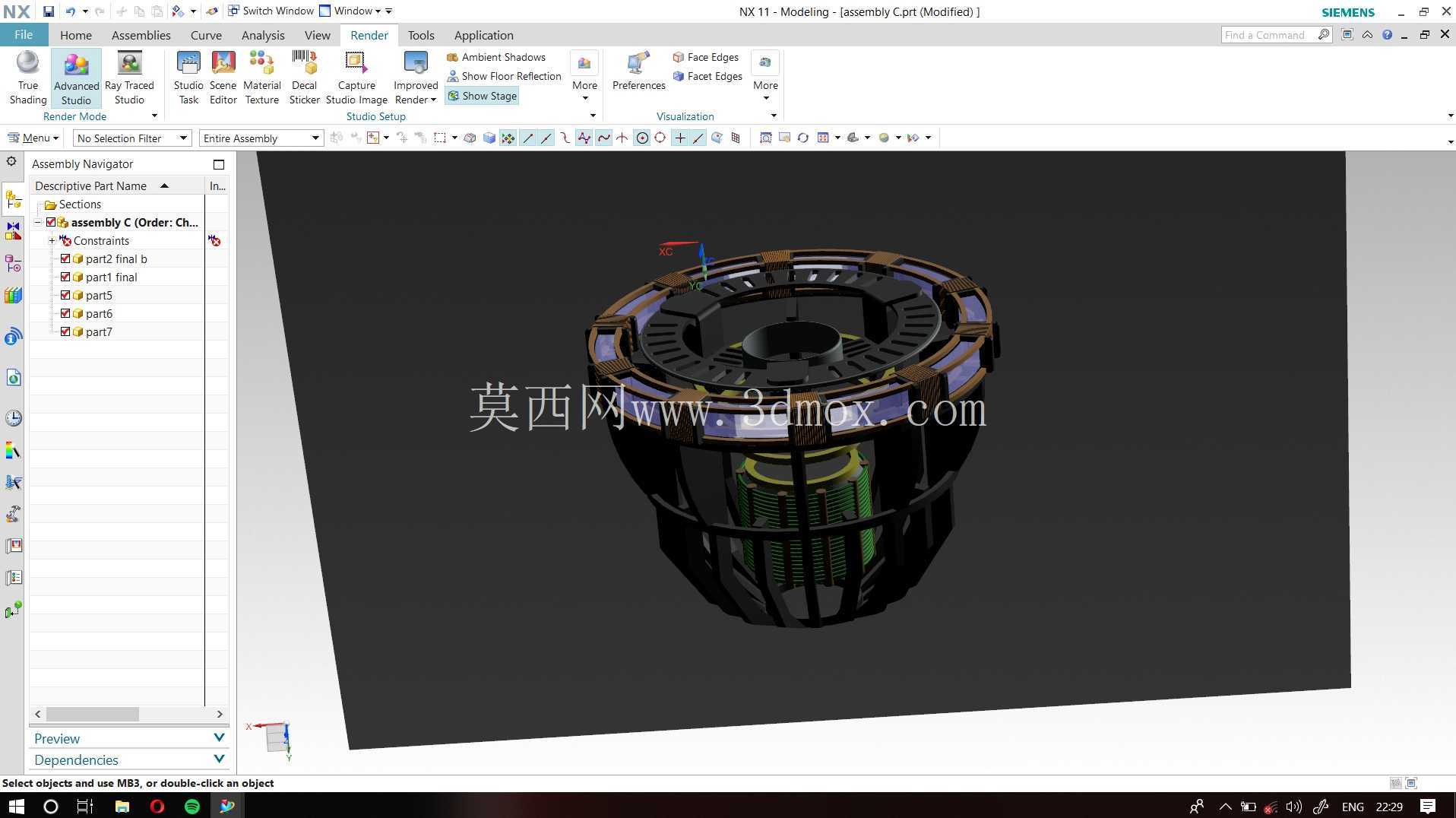Click the Windows Start button
This screenshot has width=1456, height=818.
[16, 807]
